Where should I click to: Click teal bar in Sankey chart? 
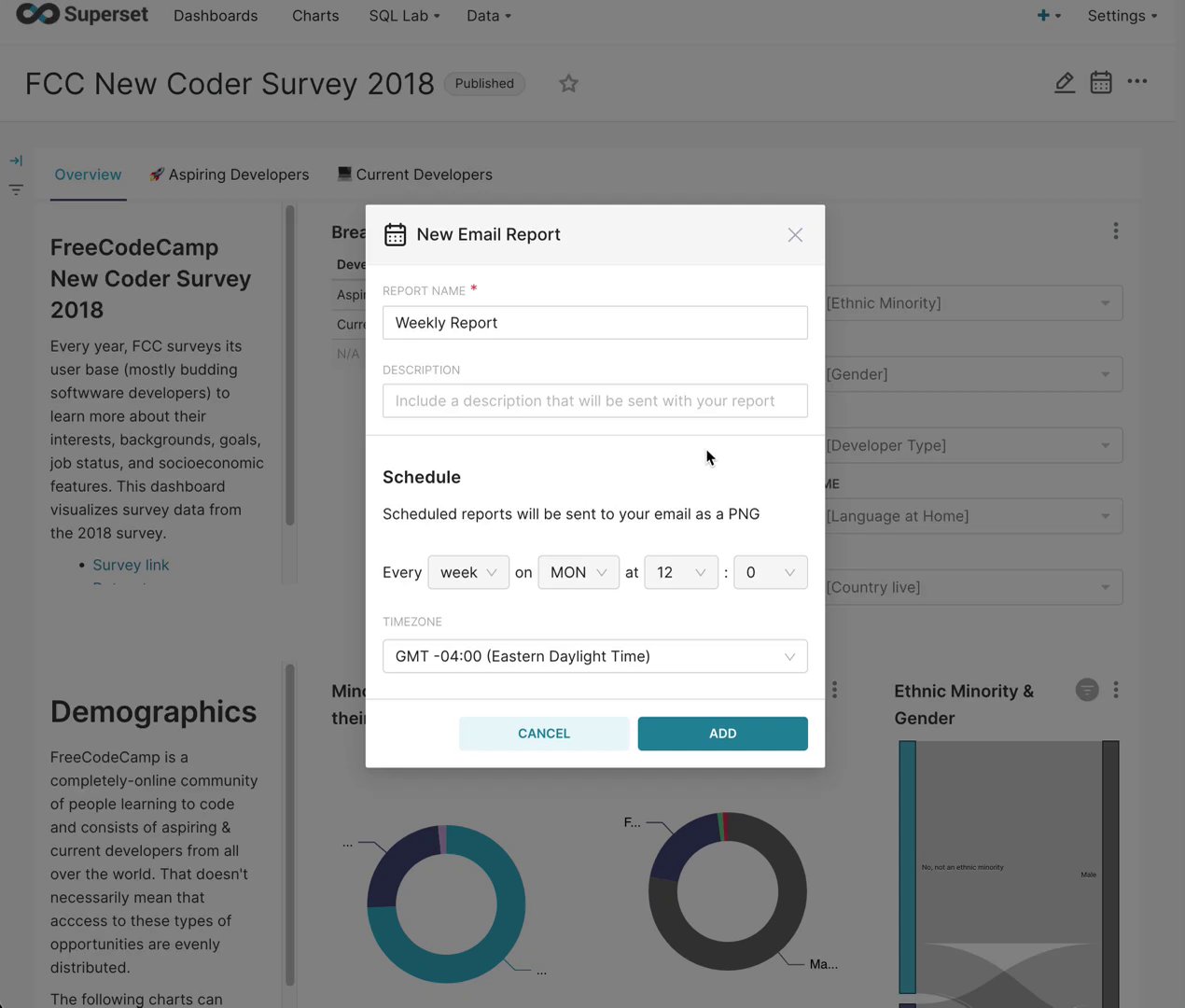coord(907,866)
